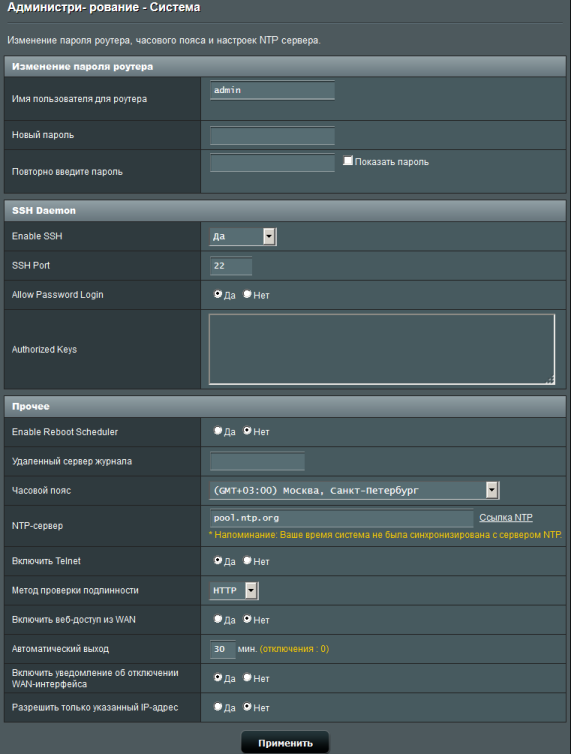Click the Enable SSH label

(37, 236)
